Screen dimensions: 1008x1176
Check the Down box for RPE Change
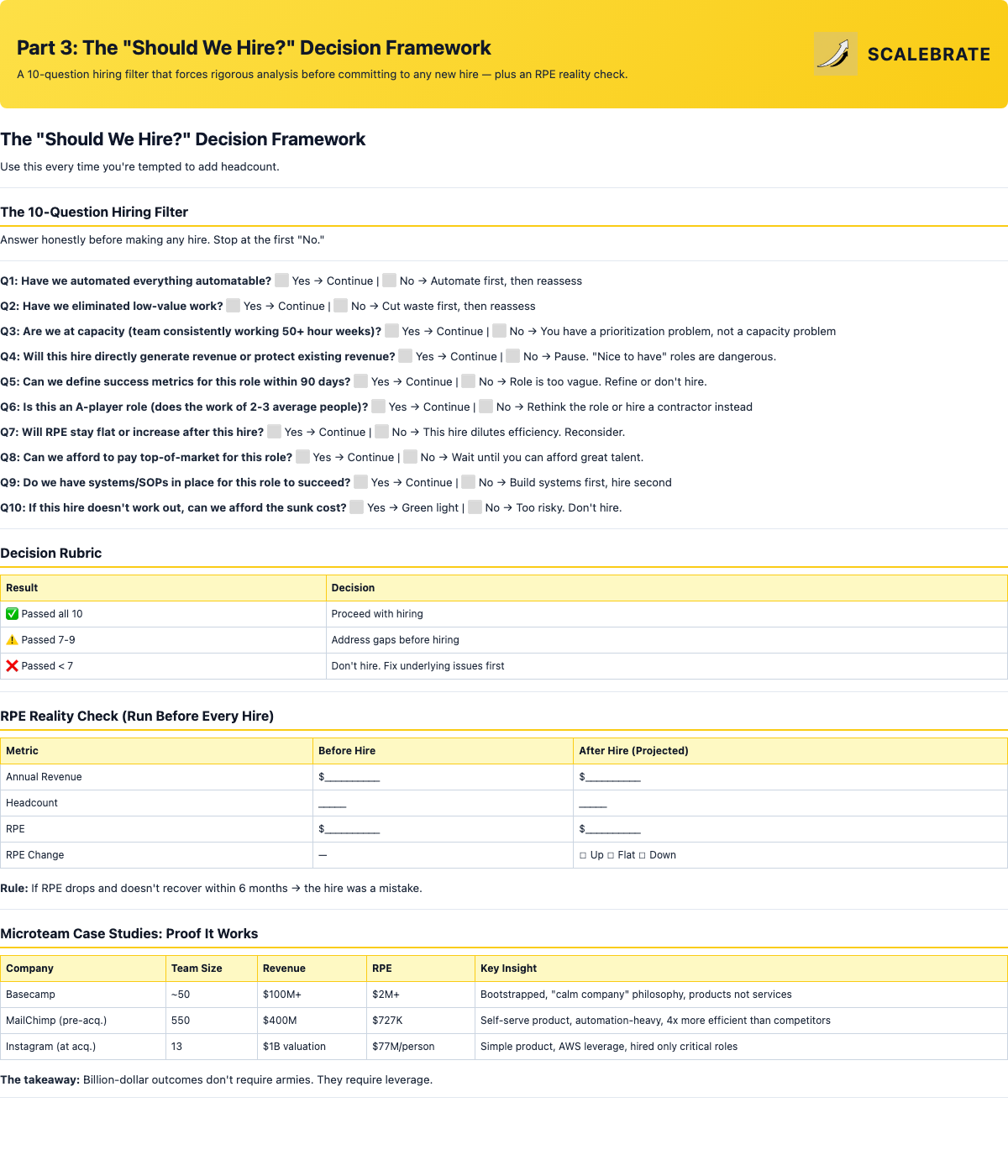643,855
